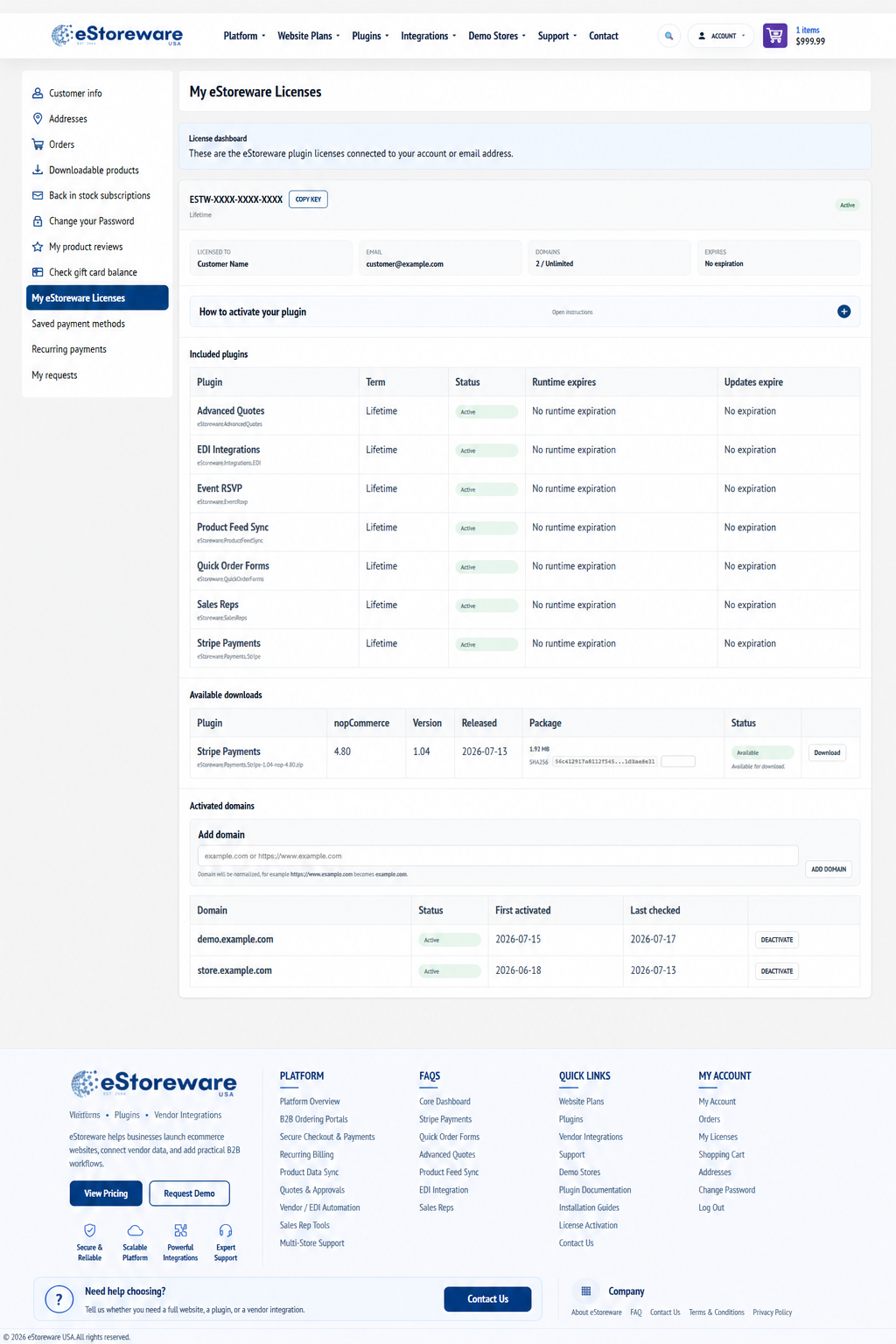
Task: Click the footer eStoreware logo
Action: click(153, 1083)
